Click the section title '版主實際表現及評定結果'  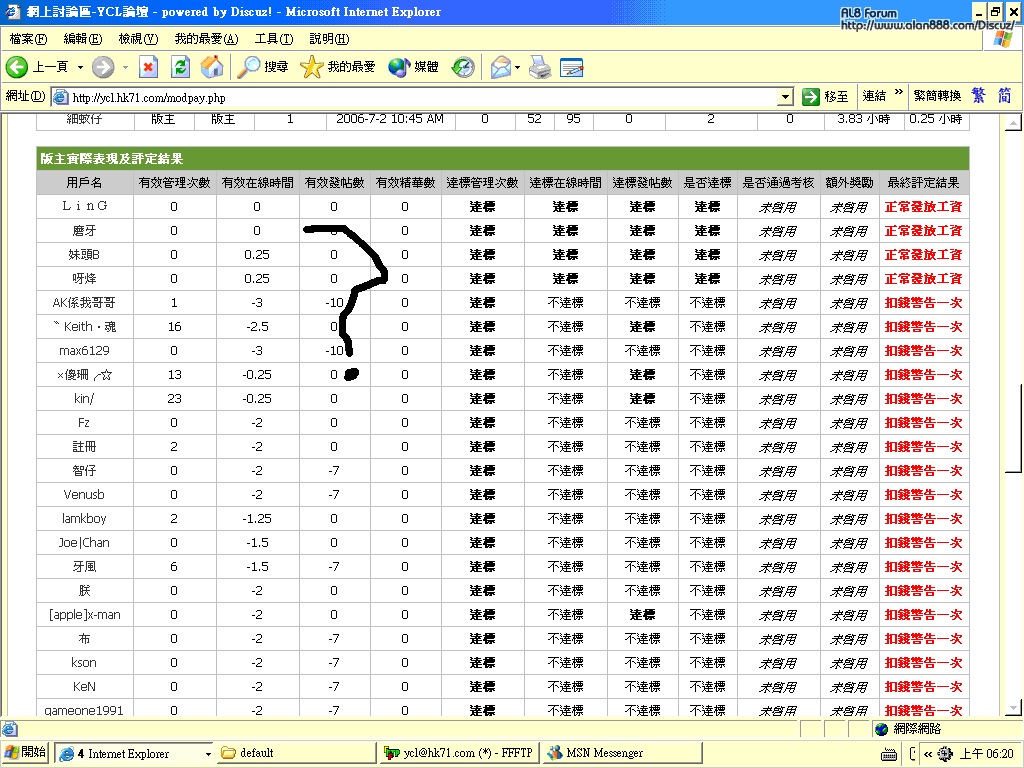click(112, 159)
